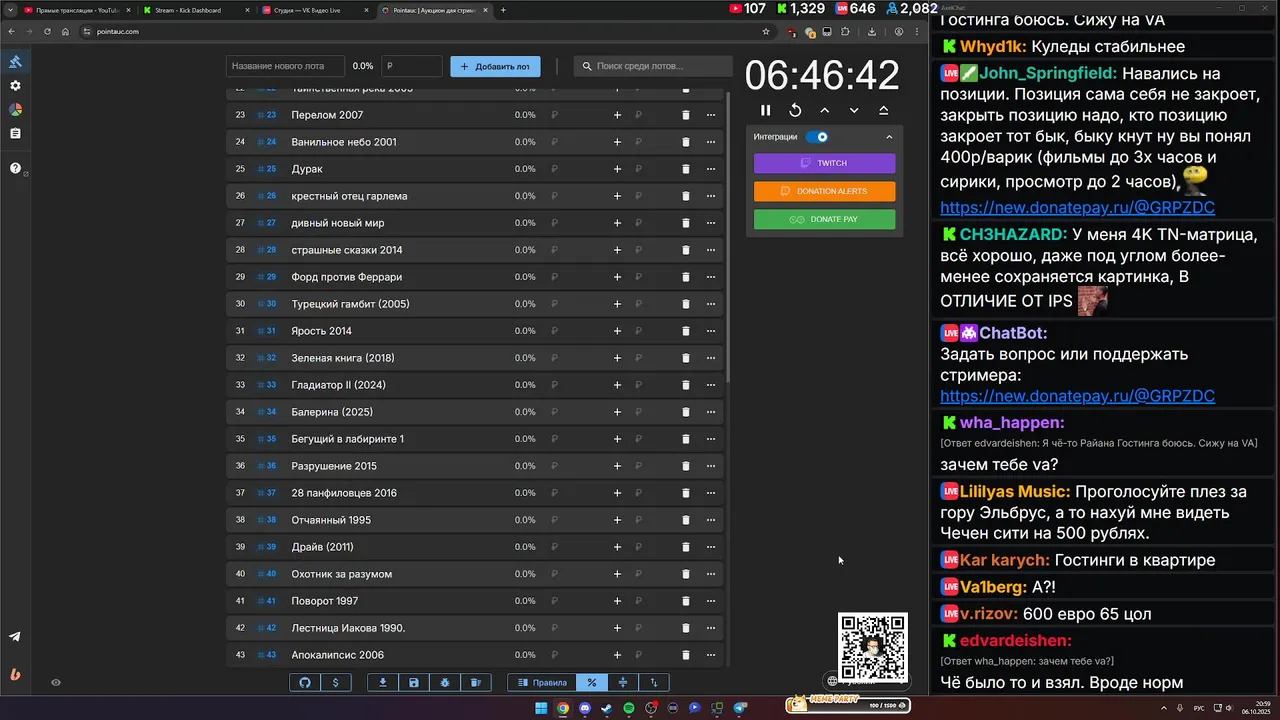Add amount to Поворот 1997 with plus
The width and height of the screenshot is (1280, 720).
617,601
